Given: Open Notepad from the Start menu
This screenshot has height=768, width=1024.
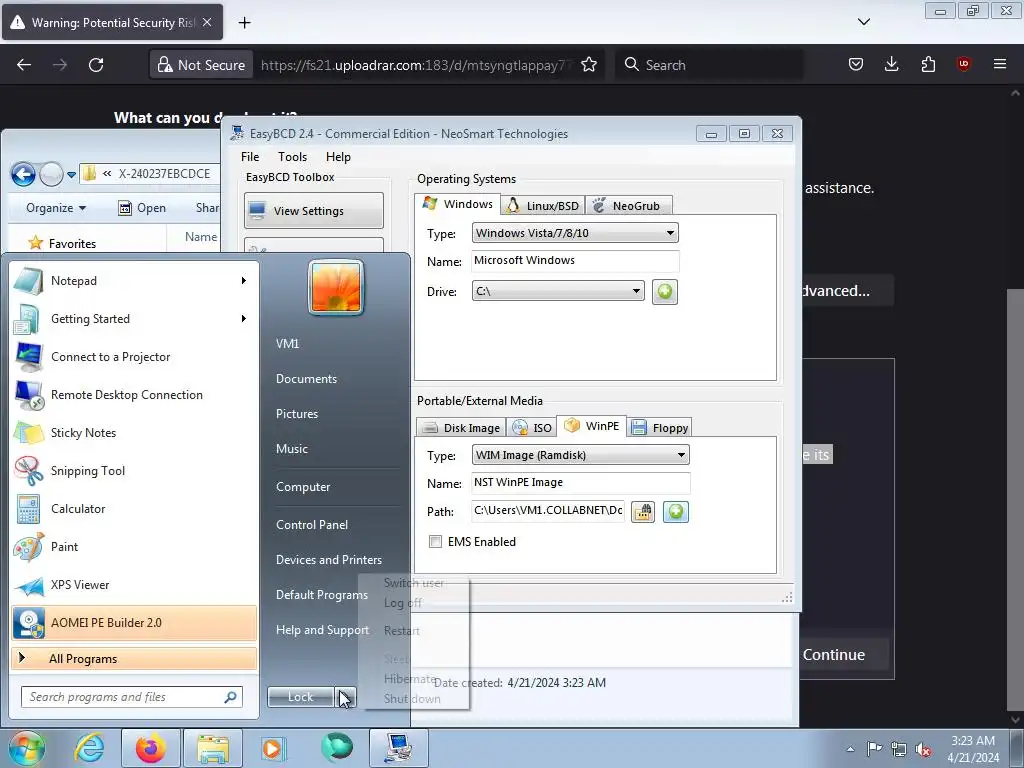Looking at the screenshot, I should coord(133,281).
